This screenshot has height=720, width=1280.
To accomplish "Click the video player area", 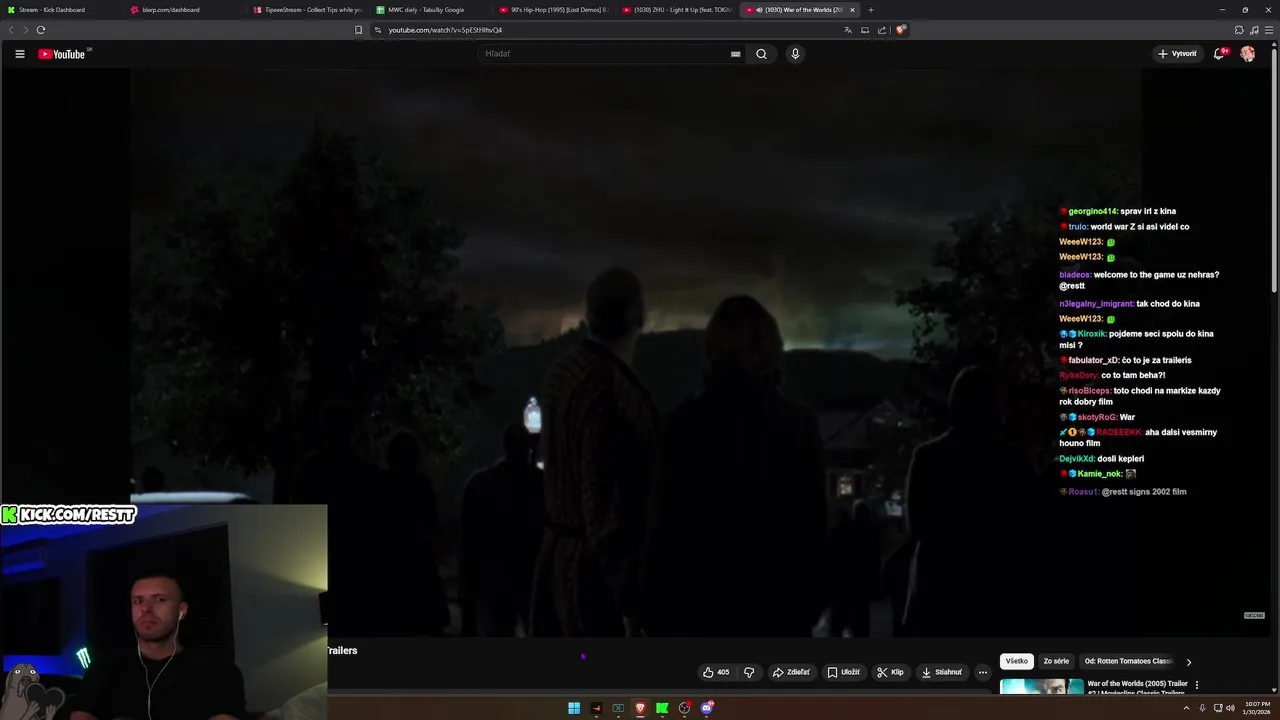I will click(635, 352).
